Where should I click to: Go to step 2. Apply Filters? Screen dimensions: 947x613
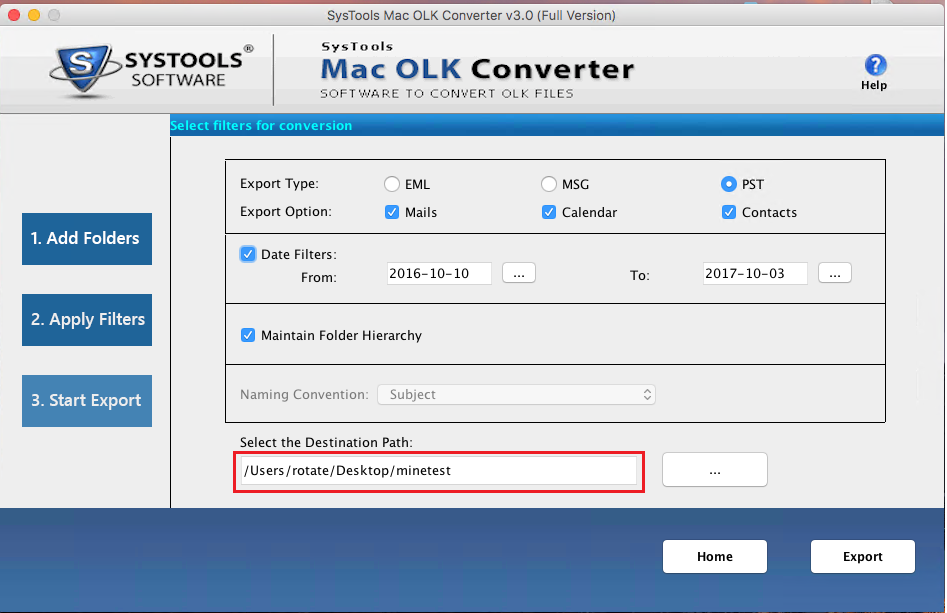87,319
